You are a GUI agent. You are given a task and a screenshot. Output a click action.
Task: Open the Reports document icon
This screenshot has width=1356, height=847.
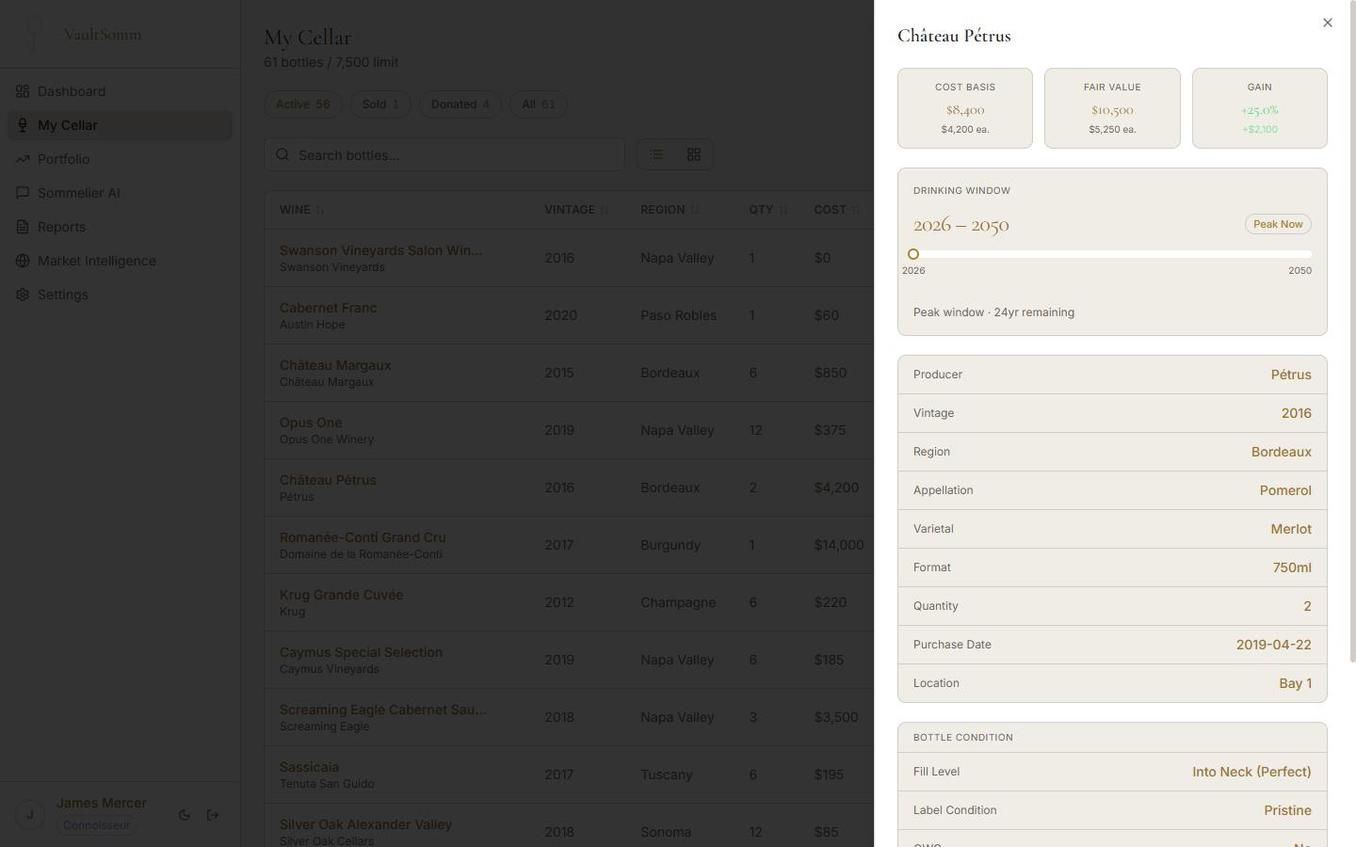coord(22,227)
